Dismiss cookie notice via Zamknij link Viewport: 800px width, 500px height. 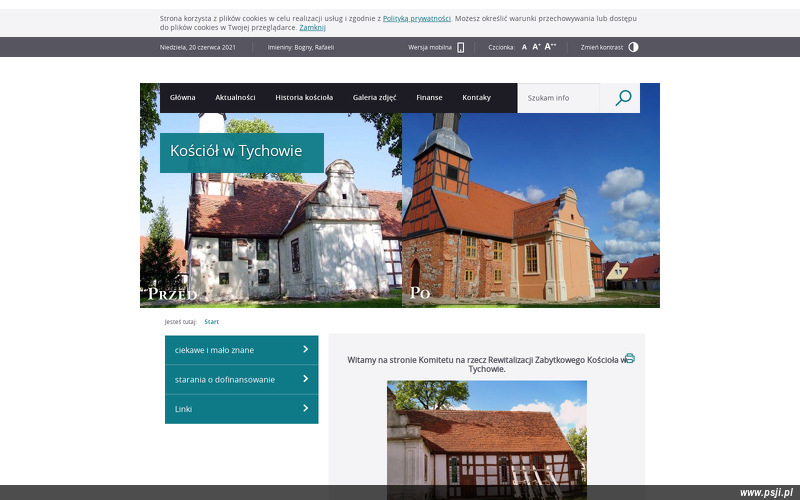coord(312,27)
